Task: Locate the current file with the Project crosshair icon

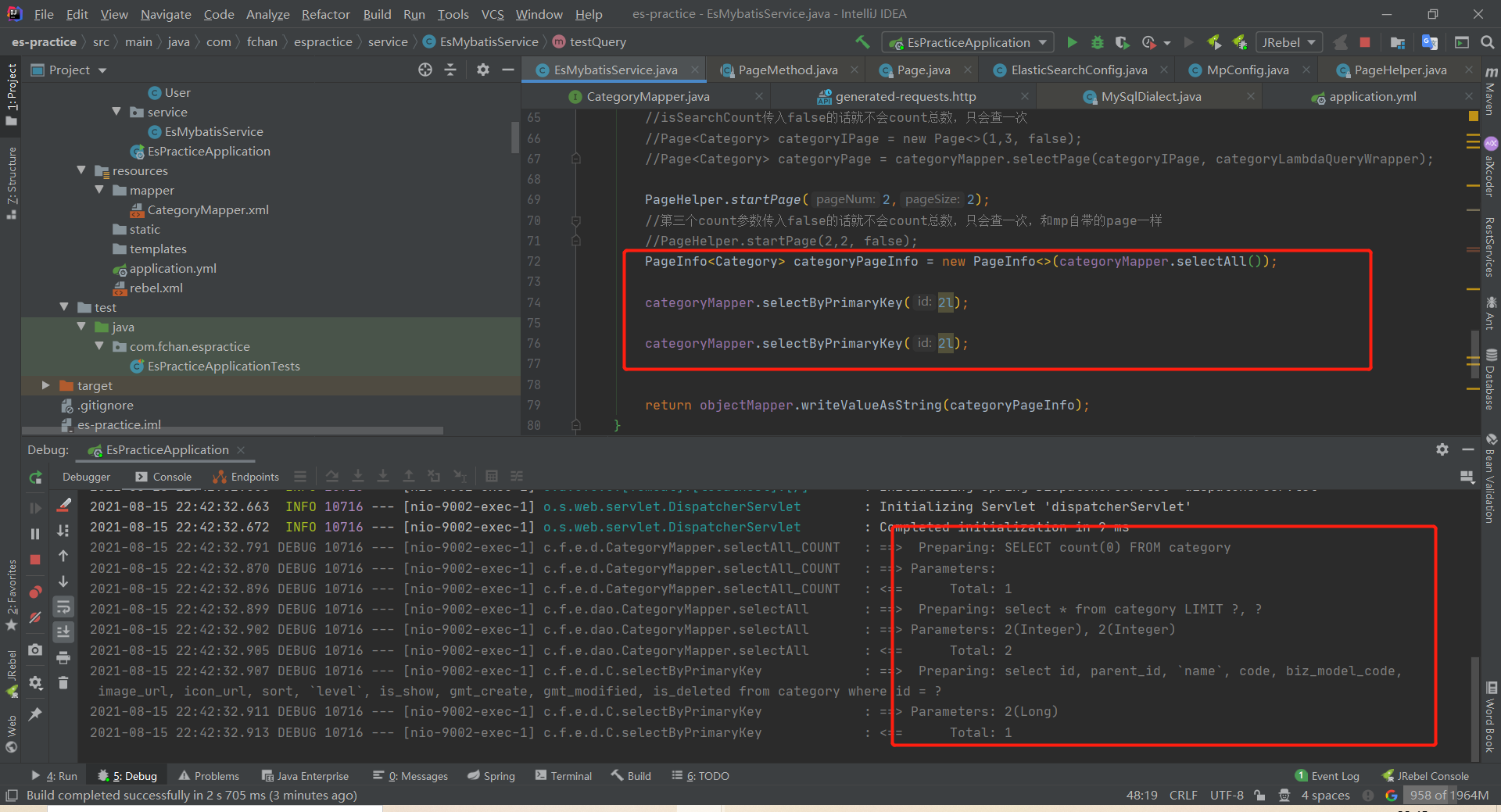Action: pos(425,70)
